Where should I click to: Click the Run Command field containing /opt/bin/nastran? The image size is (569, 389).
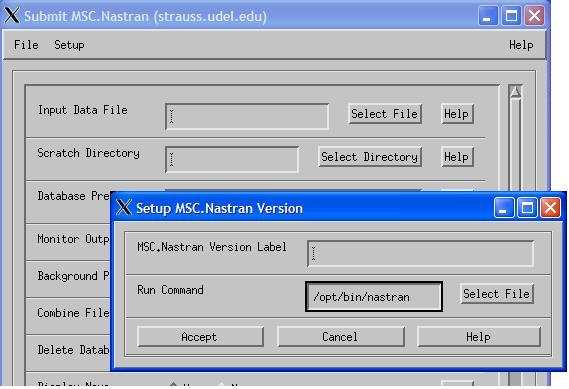tap(374, 296)
